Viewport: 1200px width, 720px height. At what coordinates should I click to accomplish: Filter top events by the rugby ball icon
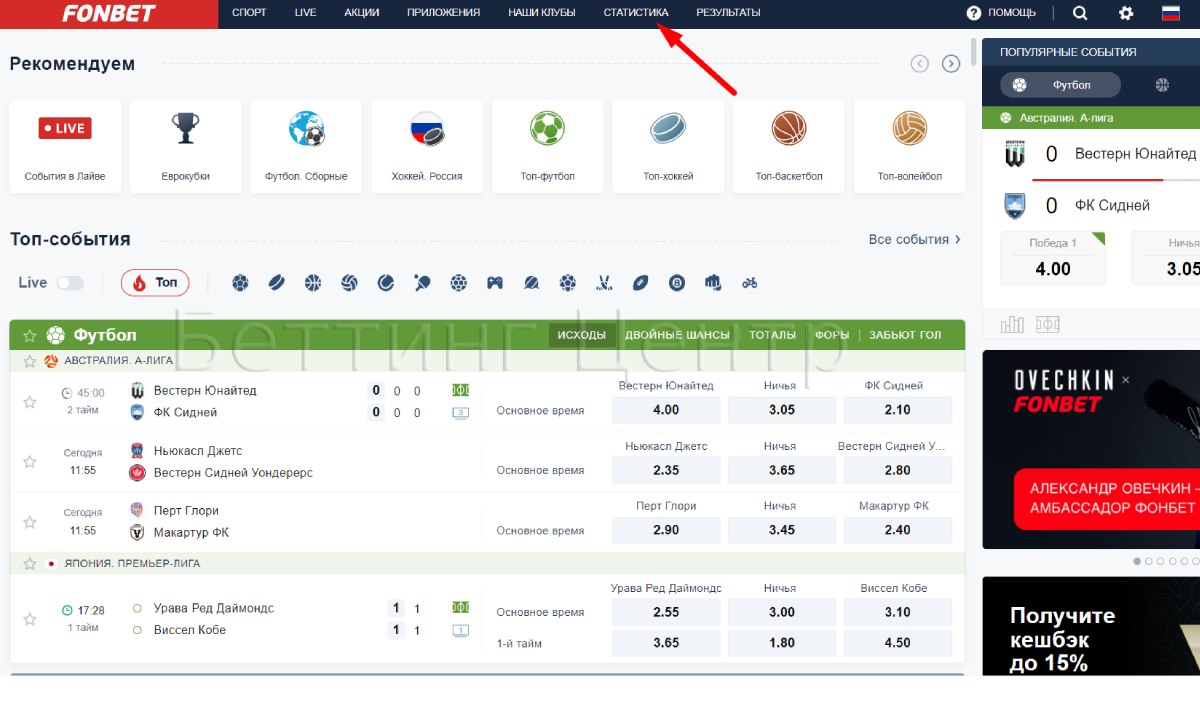coord(641,283)
